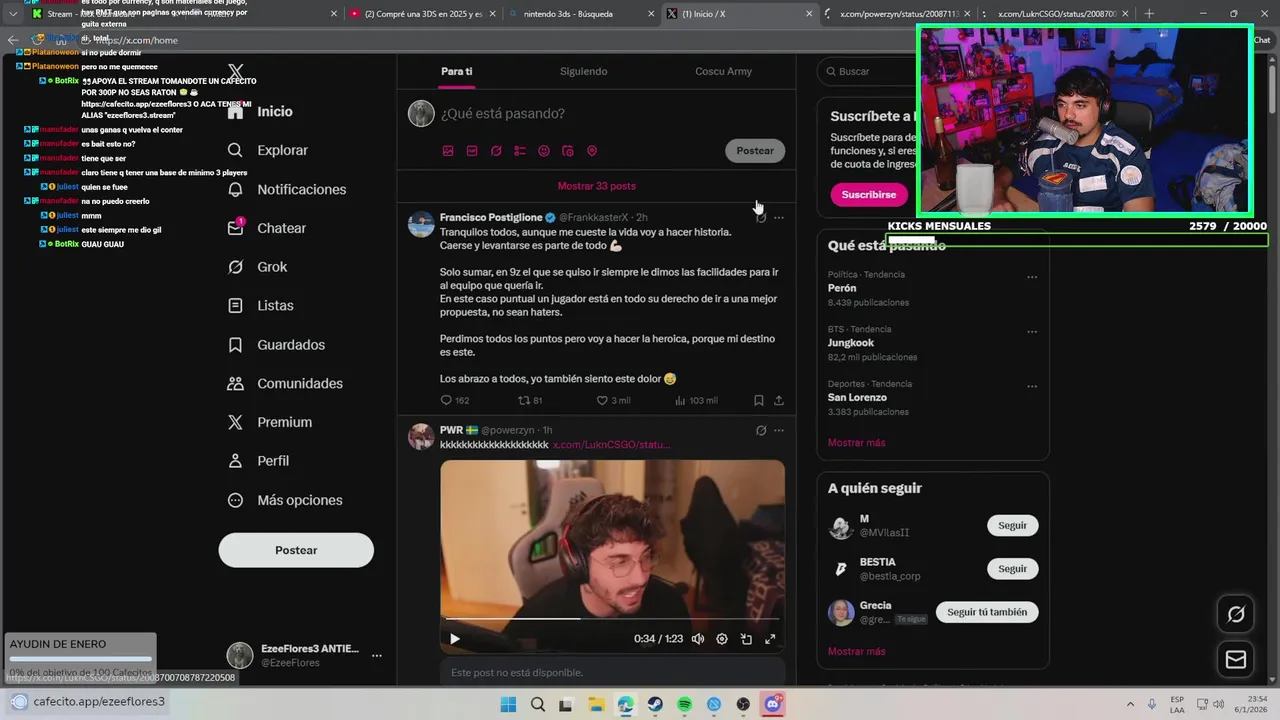This screenshot has width=1280, height=720.
Task: Open more options on Francisco's post
Action: click(x=779, y=217)
